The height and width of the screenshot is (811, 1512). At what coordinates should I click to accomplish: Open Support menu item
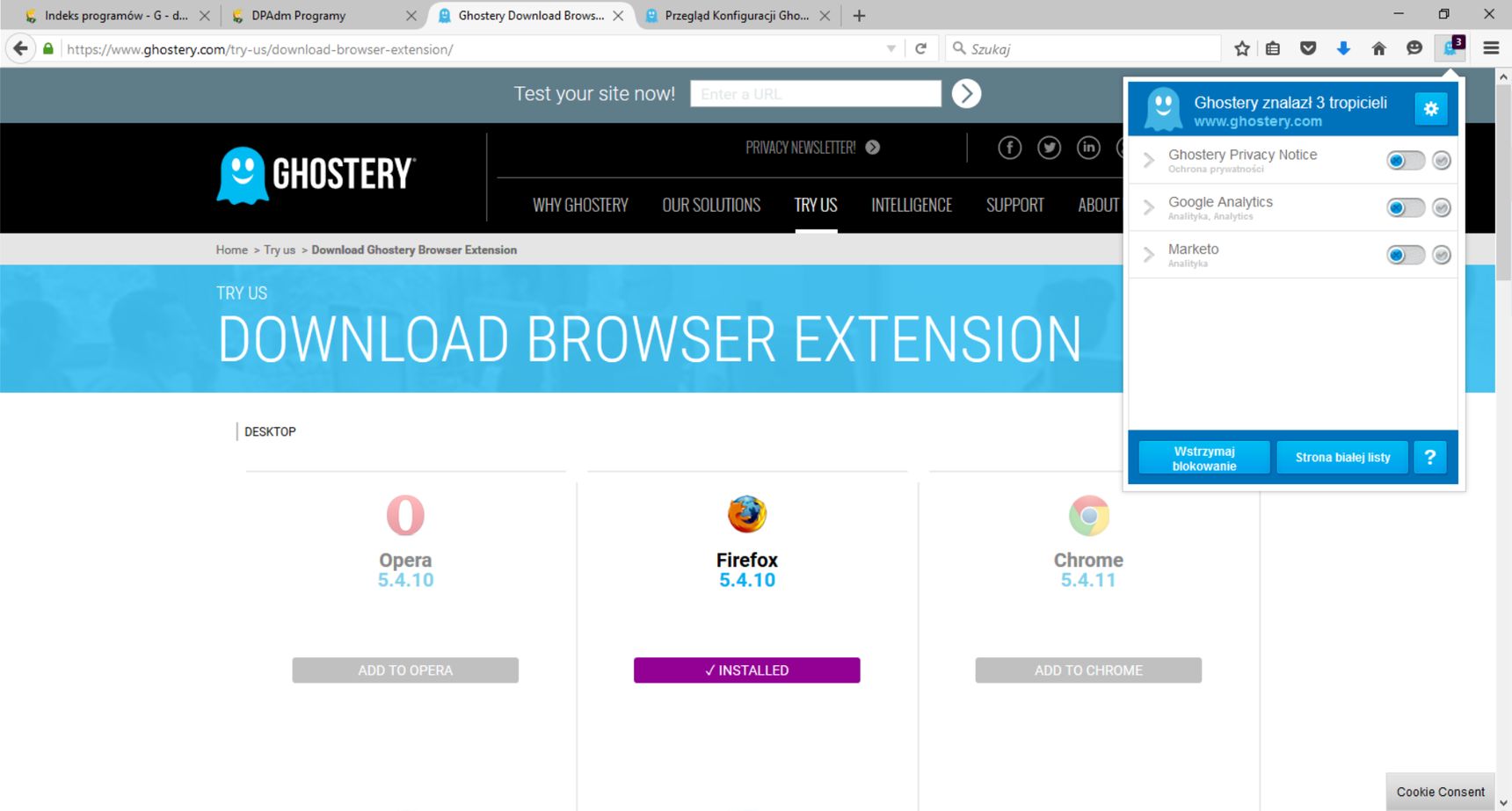tap(1015, 205)
